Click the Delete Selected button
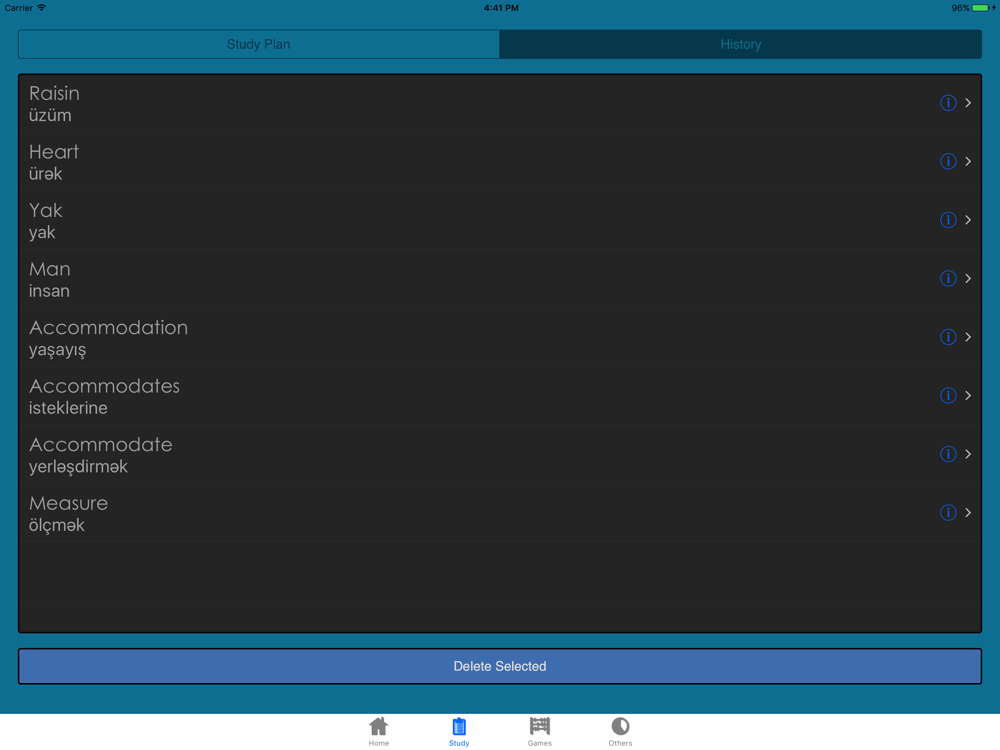 (500, 666)
